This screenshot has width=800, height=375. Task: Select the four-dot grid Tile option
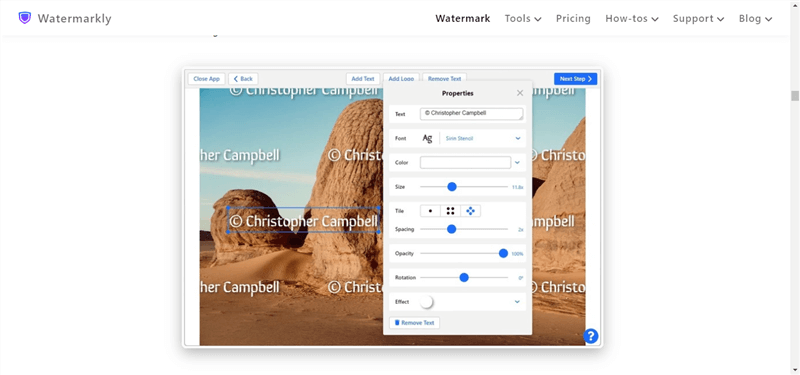450,211
